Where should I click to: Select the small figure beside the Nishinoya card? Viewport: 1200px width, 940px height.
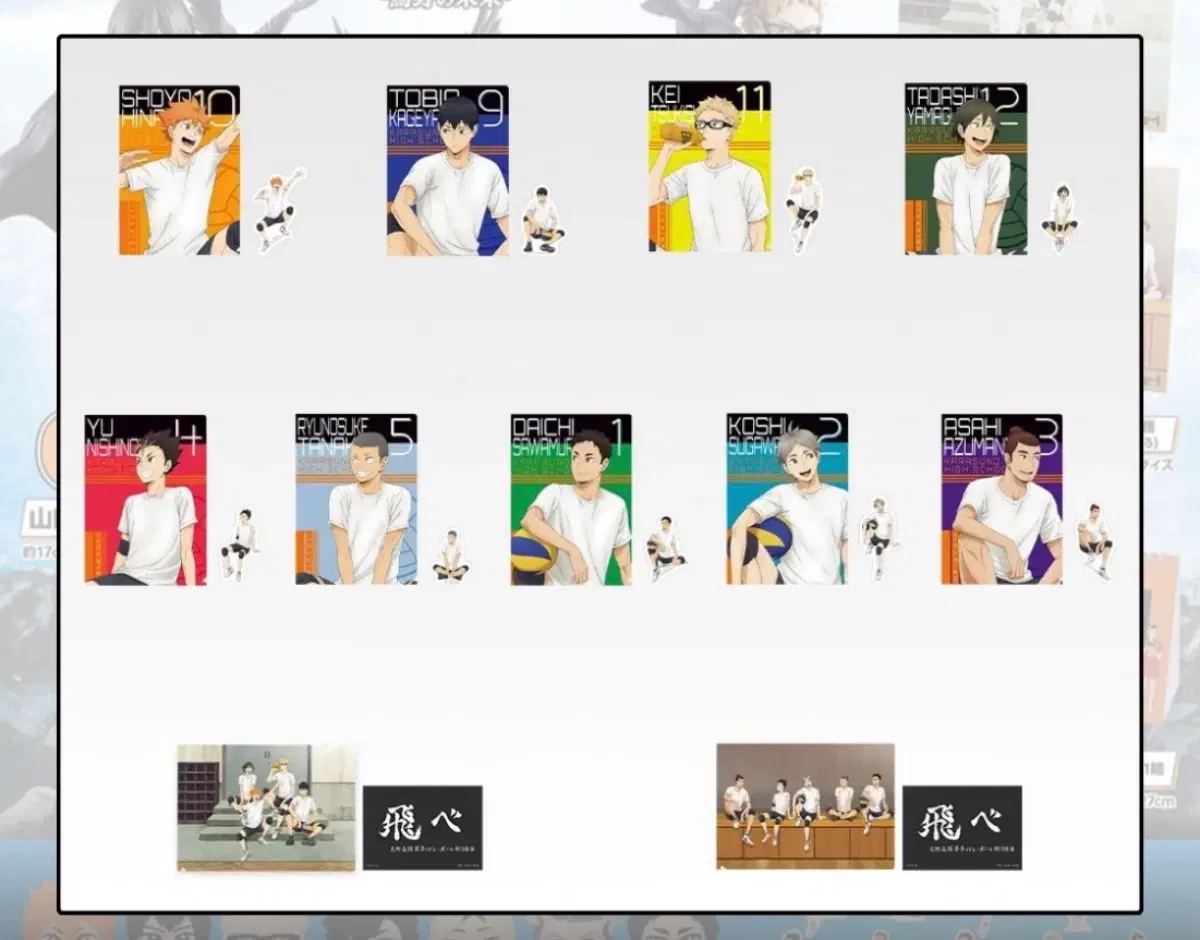click(240, 544)
